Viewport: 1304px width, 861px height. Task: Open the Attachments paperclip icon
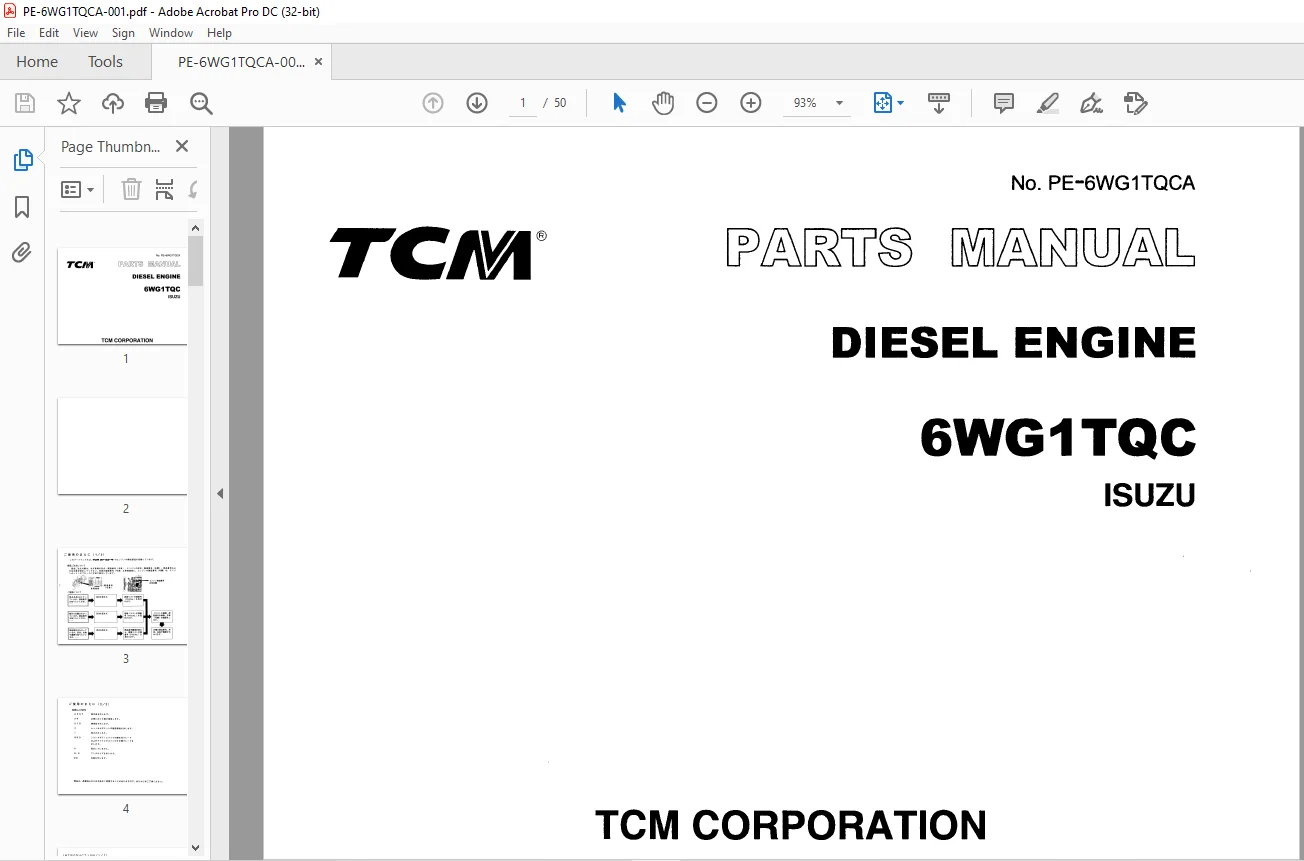pyautogui.click(x=22, y=253)
